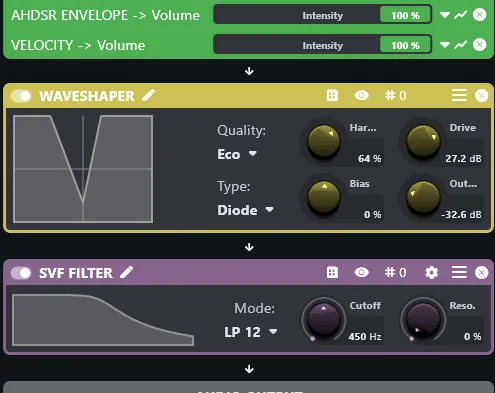
Task: Click SVF Filter frequency response display
Action: tap(103, 320)
